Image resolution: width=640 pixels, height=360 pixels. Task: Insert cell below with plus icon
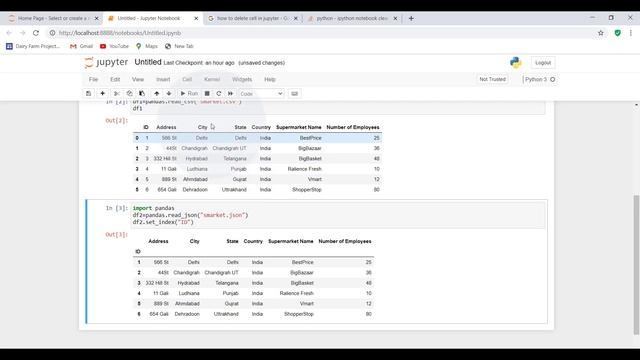coord(102,93)
